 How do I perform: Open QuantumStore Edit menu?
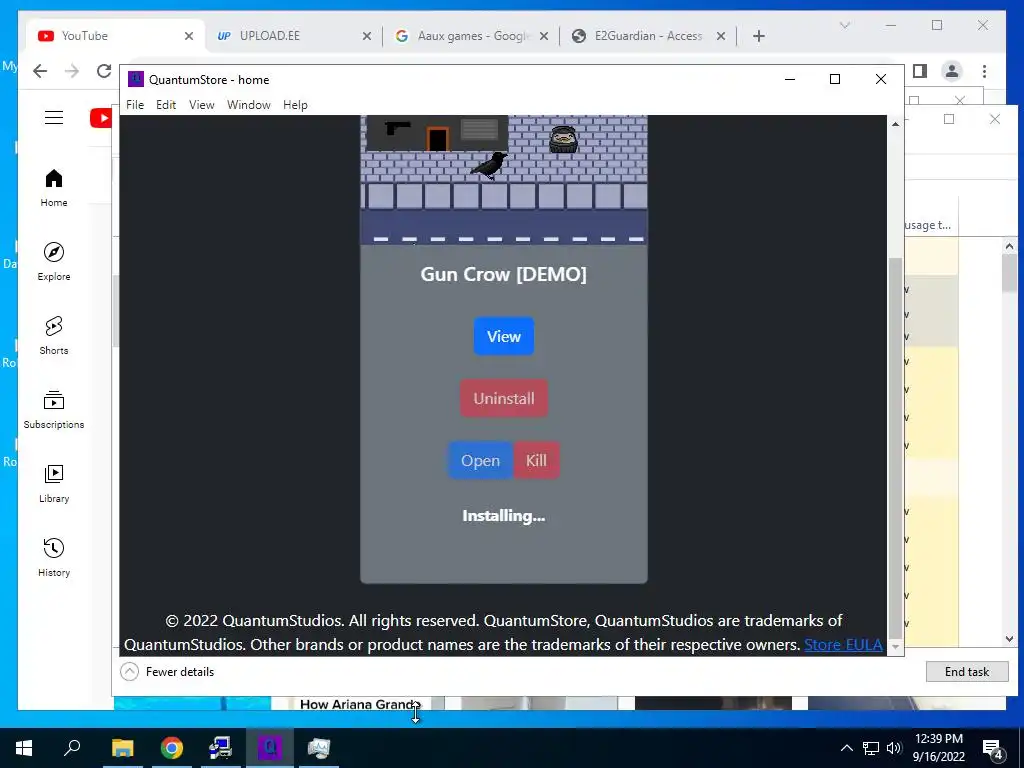point(166,105)
